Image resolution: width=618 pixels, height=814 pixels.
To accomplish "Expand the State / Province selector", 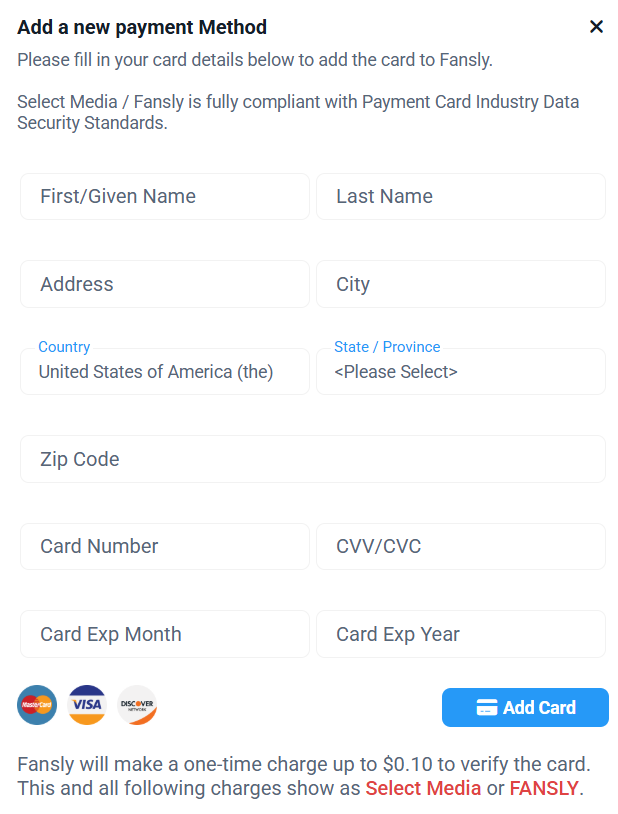I will point(461,371).
